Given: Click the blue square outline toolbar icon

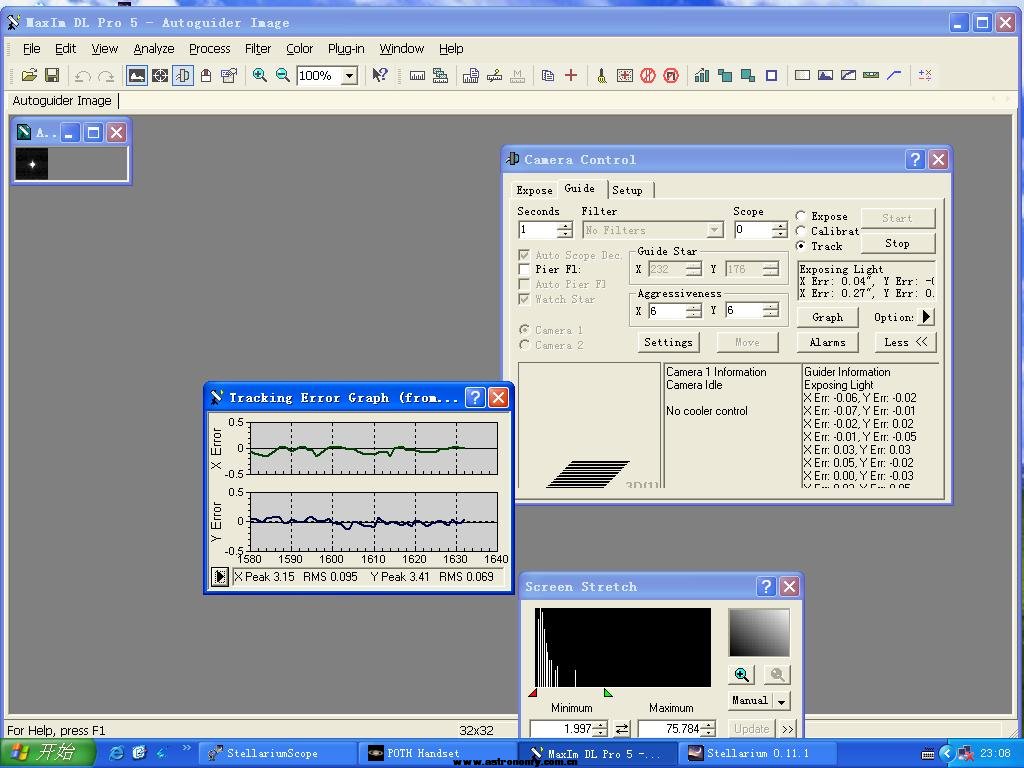Looking at the screenshot, I should tap(771, 75).
